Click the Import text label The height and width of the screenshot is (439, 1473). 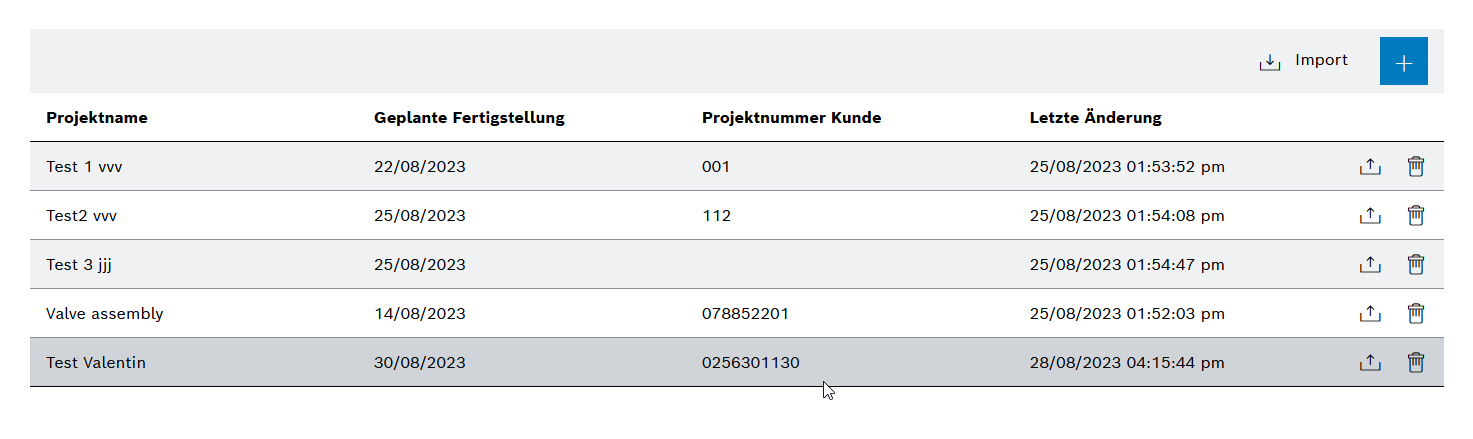(x=1321, y=60)
